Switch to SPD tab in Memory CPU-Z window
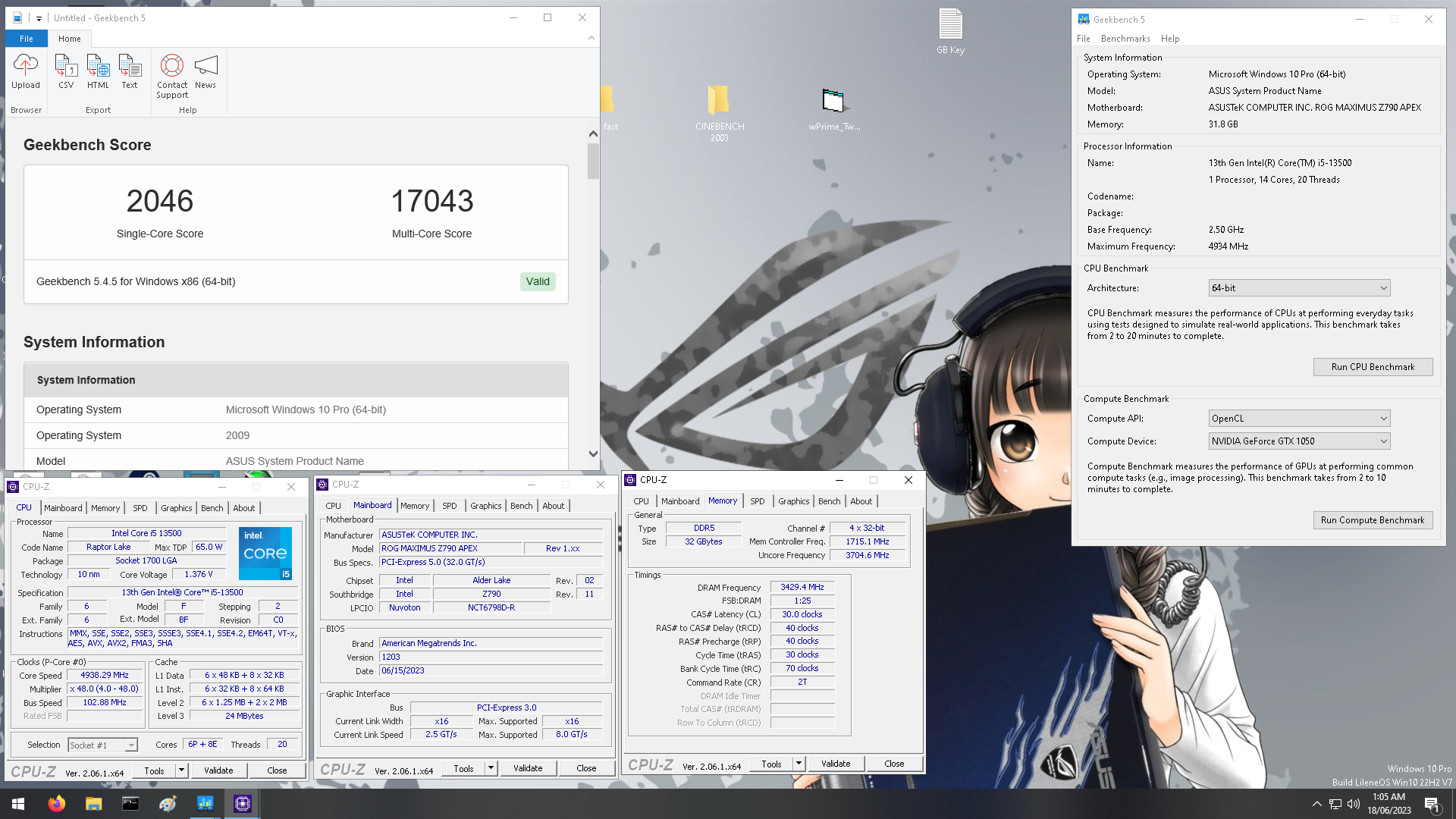Viewport: 1456px width, 819px height. pos(757,501)
